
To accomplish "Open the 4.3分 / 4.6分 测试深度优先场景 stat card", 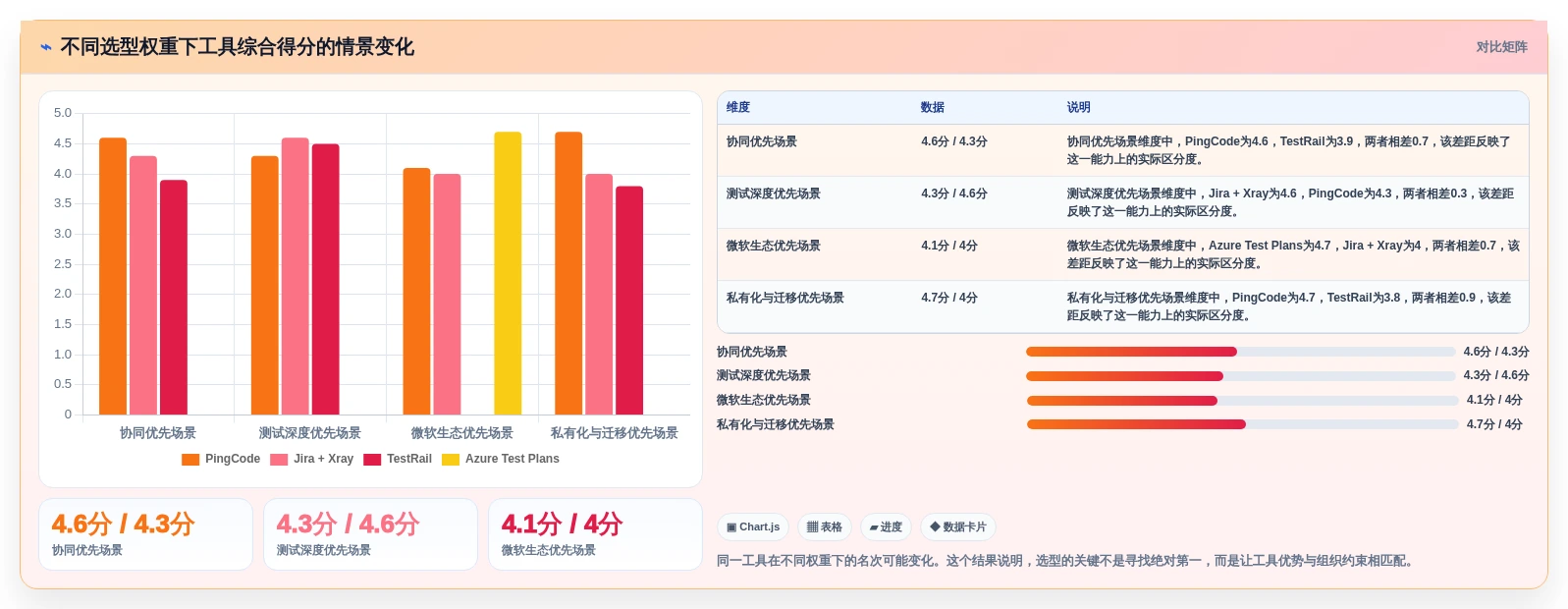I will coord(370,534).
